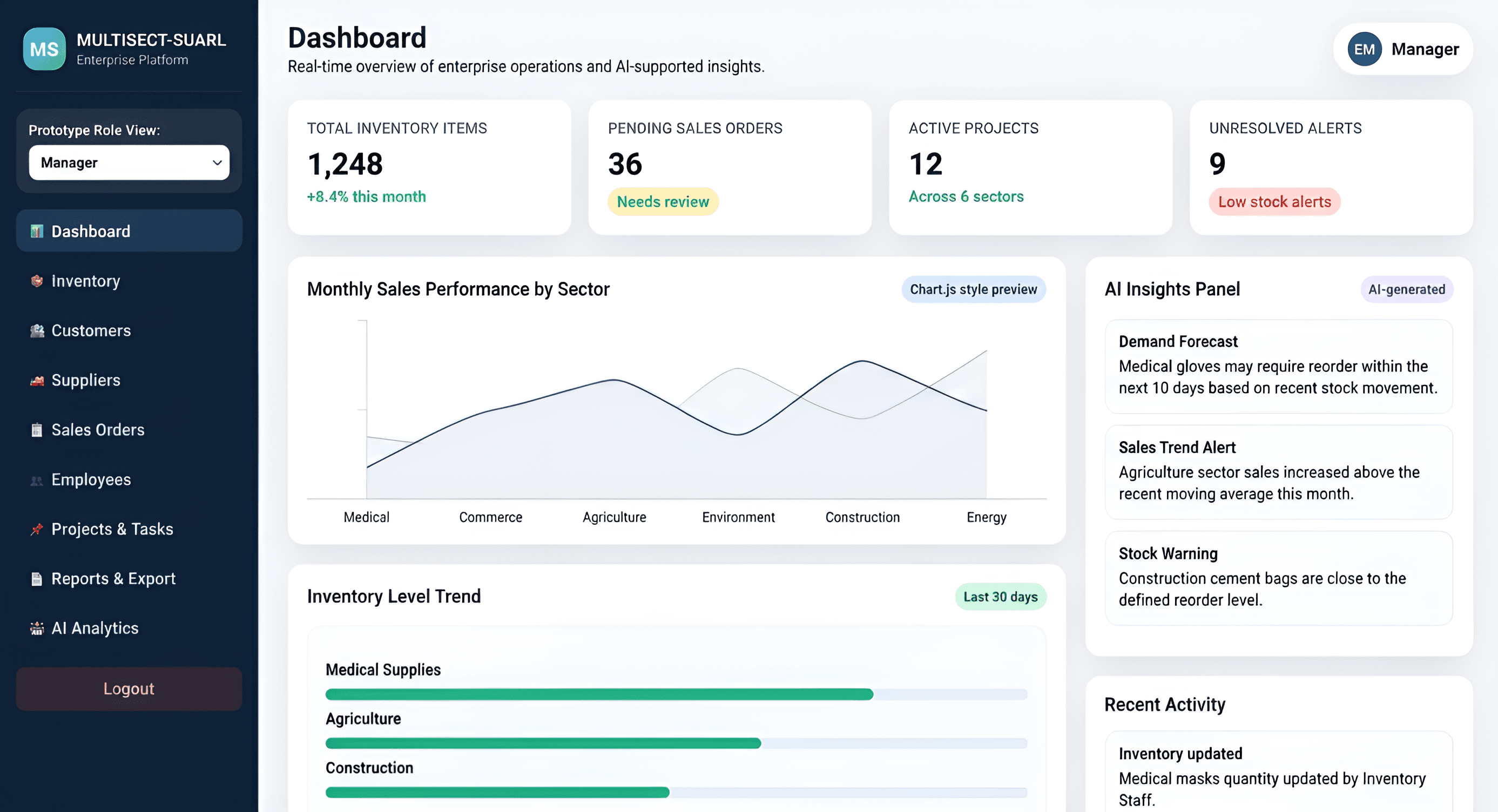Viewport: 1498px width, 812px height.
Task: Select the Last 30 days badge
Action: click(x=1000, y=597)
